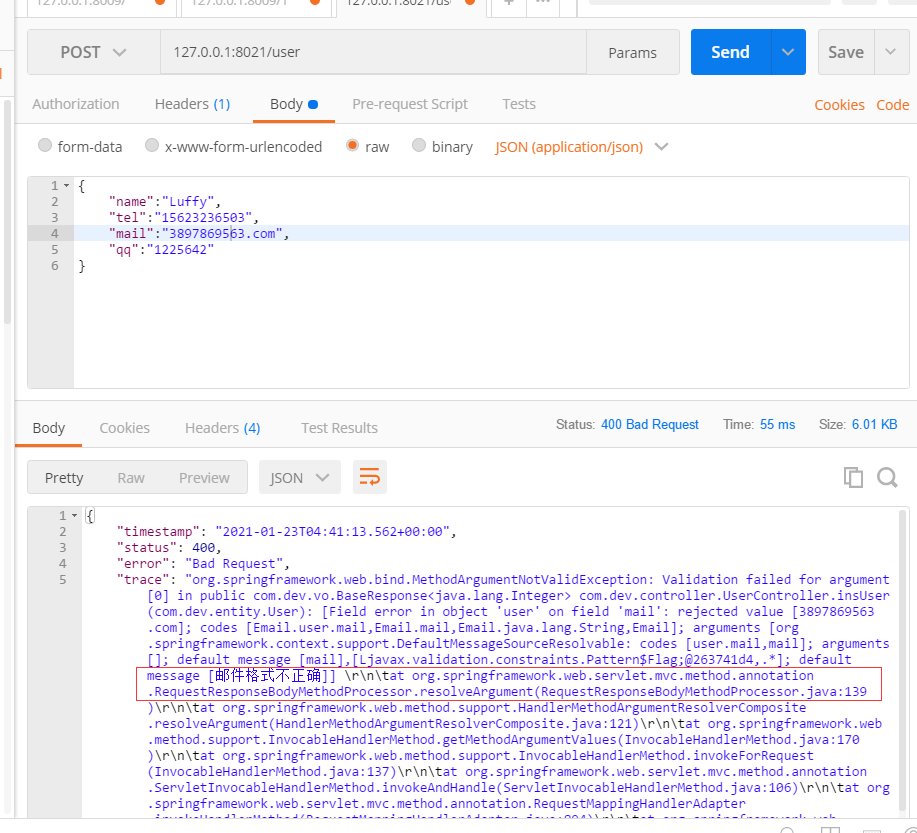Click the "status": 400 line in response
The image size is (917, 833).
169,548
